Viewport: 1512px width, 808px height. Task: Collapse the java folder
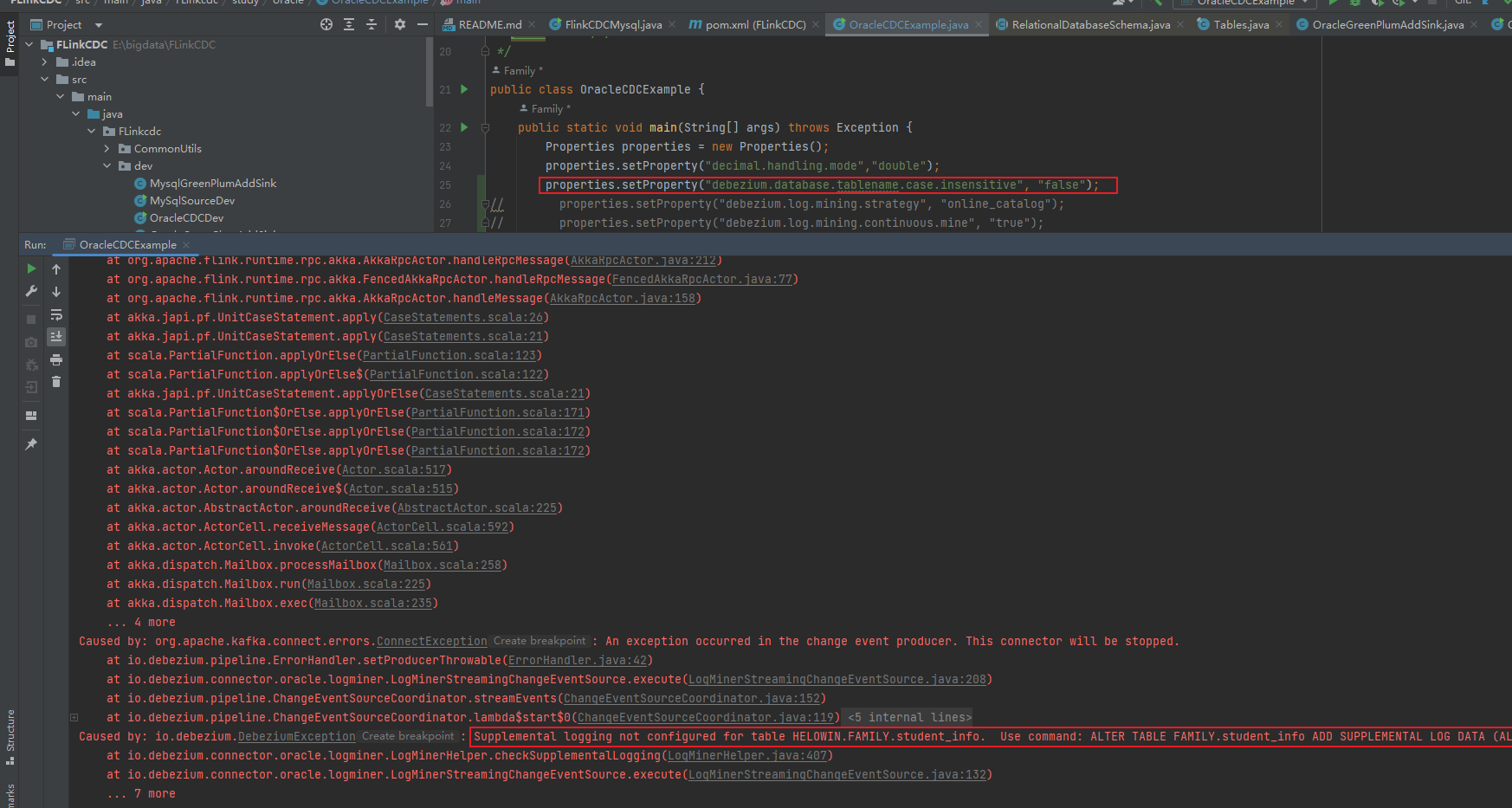[x=76, y=113]
